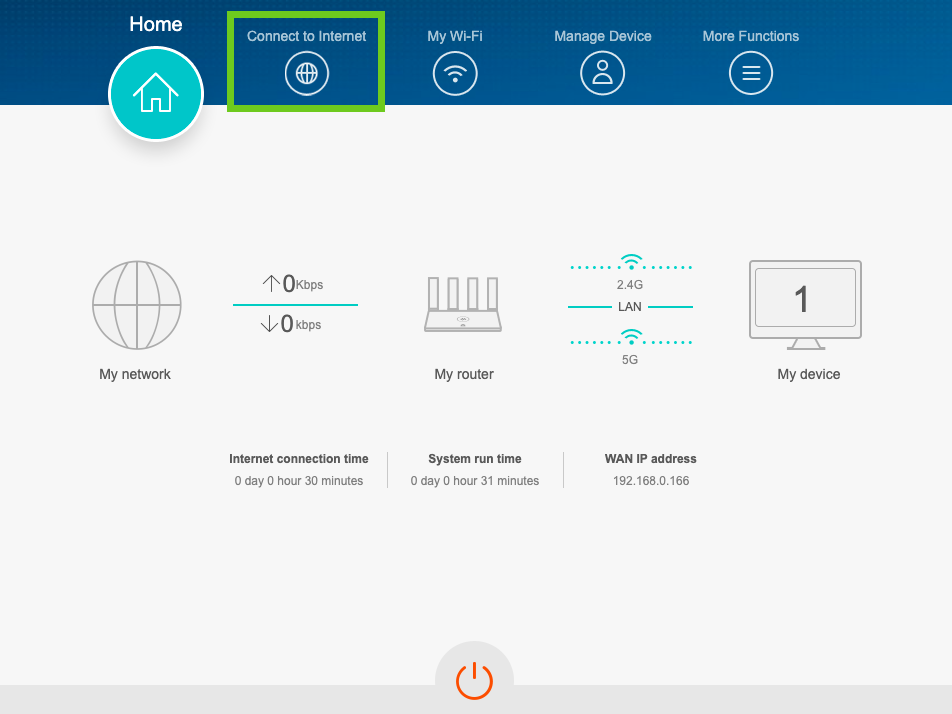
Task: Click the 2.4G Wi-Fi signal icon
Action: pos(630,263)
